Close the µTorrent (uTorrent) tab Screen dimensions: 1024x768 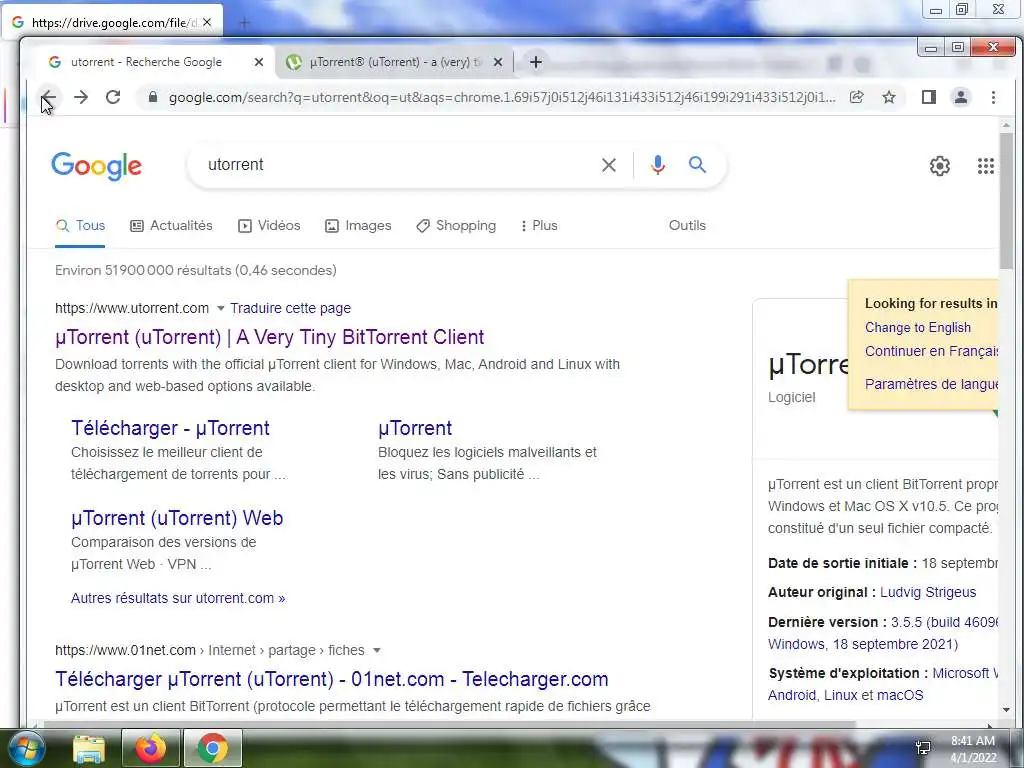pyautogui.click(x=498, y=62)
